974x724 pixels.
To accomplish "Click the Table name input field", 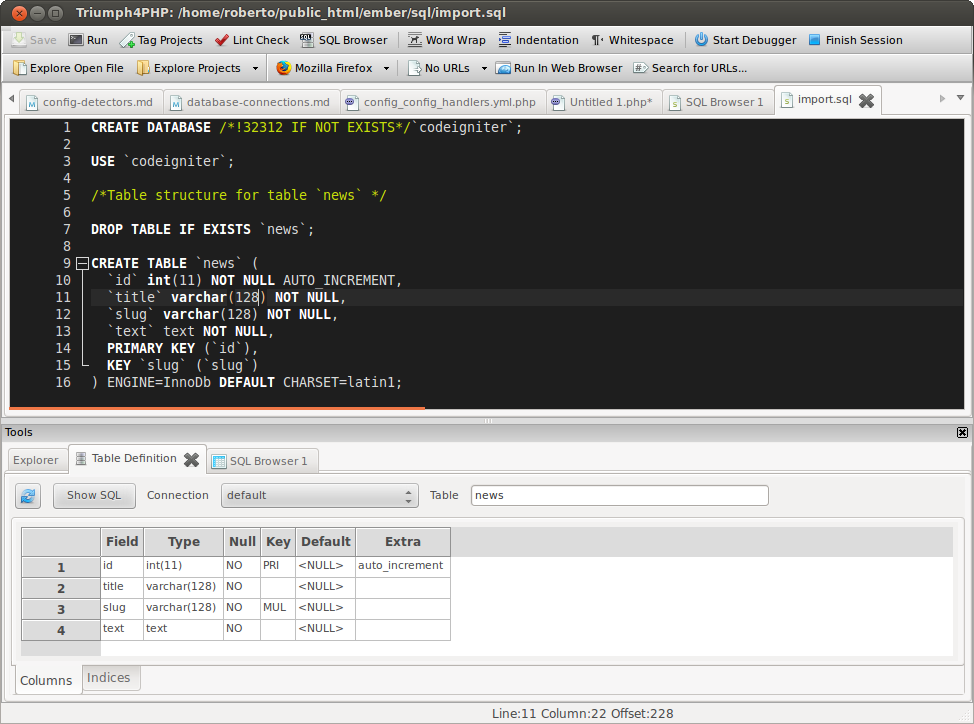I will [x=619, y=495].
